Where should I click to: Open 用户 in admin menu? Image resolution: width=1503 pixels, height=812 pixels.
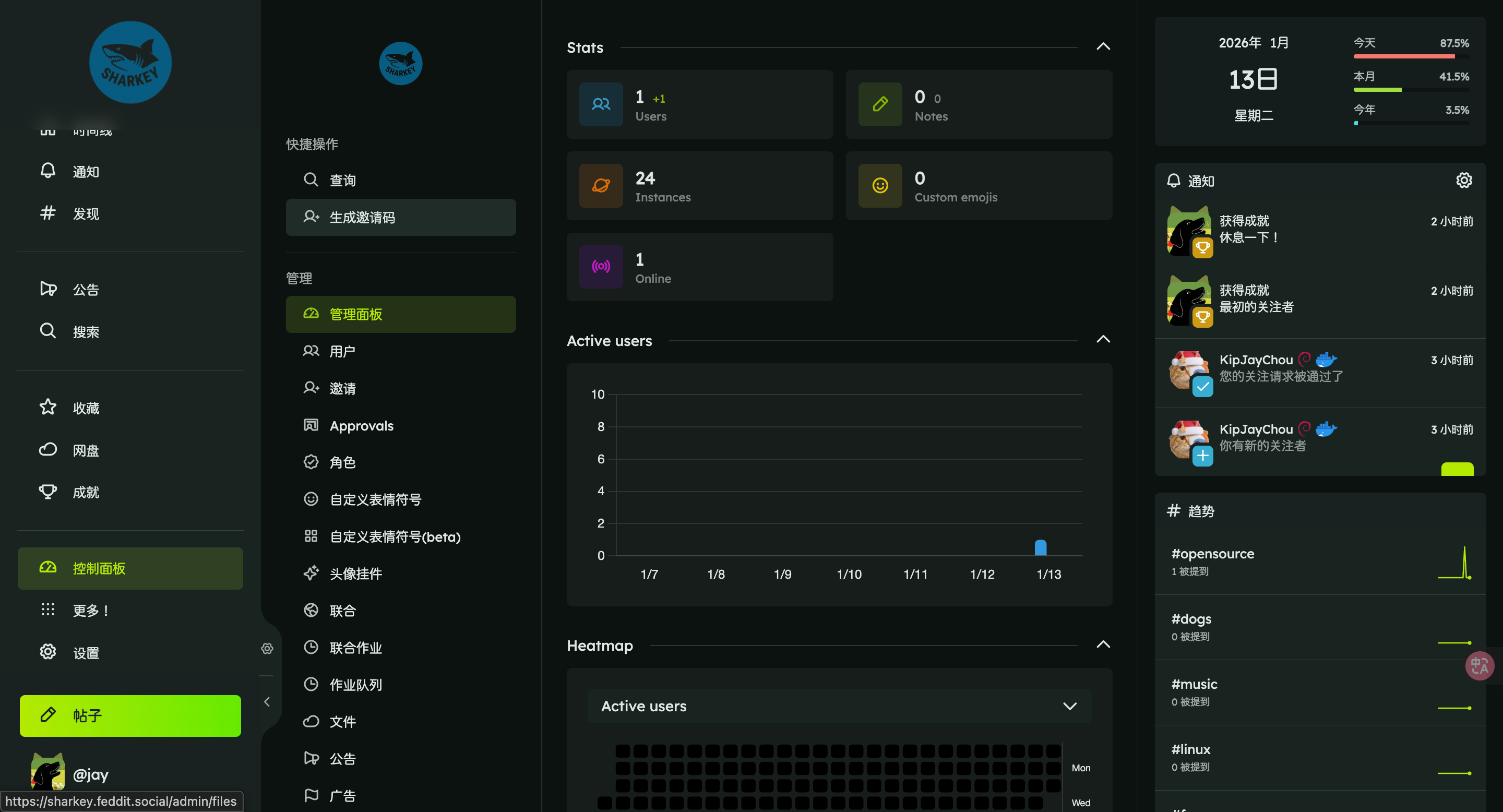342,351
